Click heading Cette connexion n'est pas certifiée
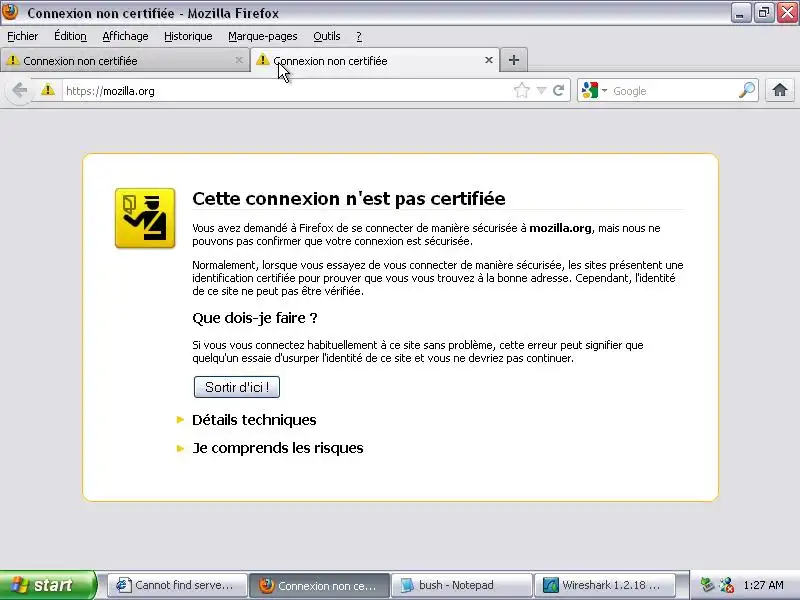800x600 pixels. tap(348, 198)
